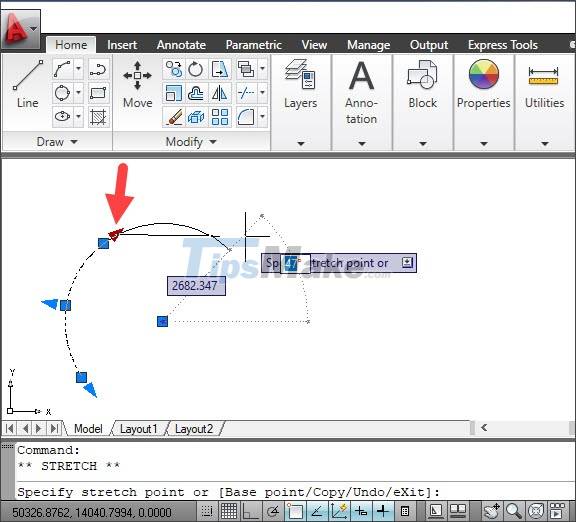Toggle Grid Display in status bar
The image size is (576, 522).
(x=228, y=511)
